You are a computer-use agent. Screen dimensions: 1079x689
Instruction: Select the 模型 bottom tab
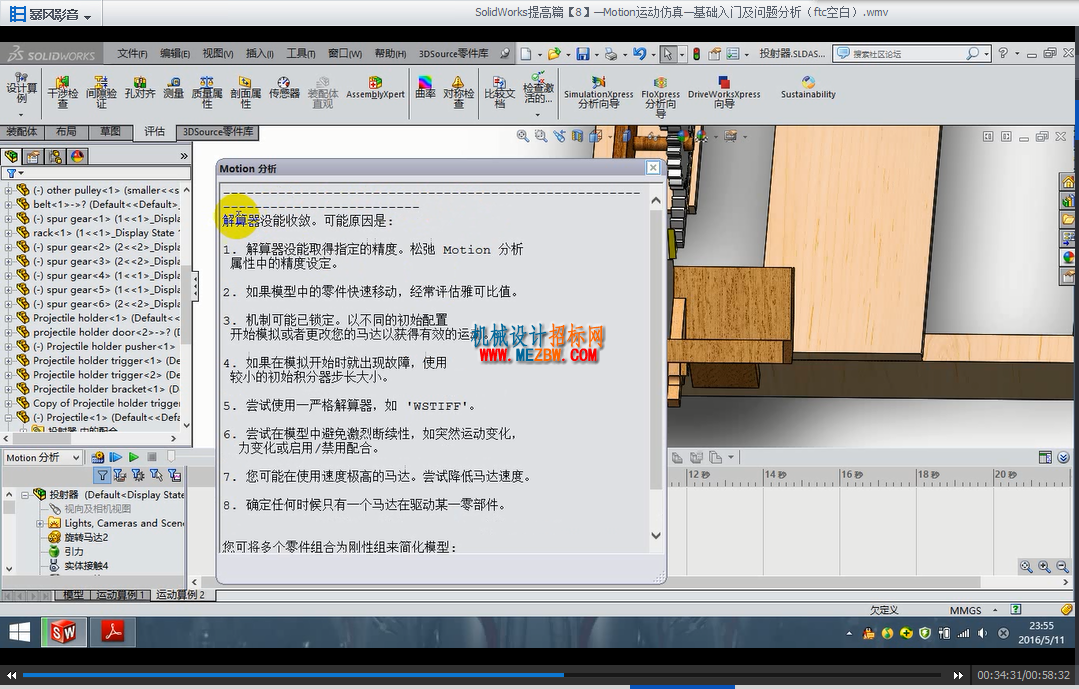tap(73, 595)
